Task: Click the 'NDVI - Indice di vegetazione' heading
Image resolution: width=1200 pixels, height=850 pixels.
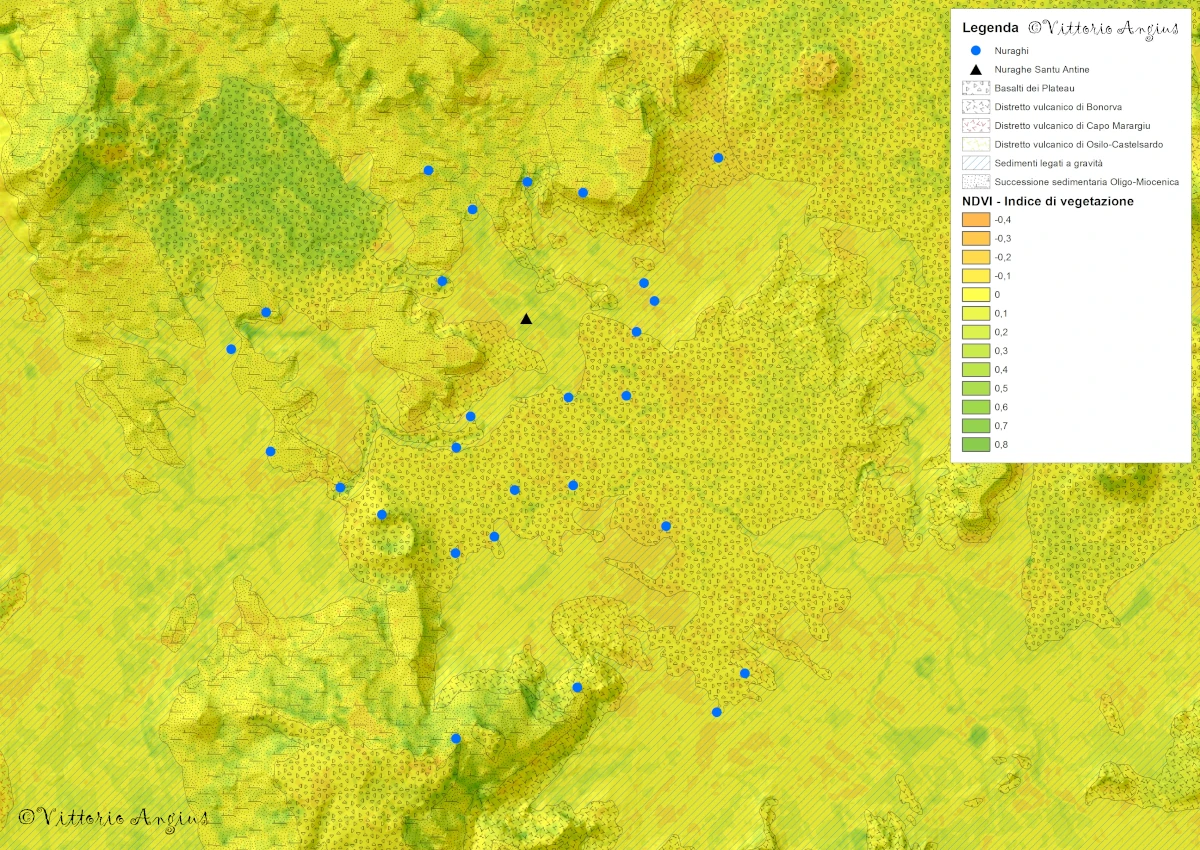Action: pyautogui.click(x=1047, y=201)
